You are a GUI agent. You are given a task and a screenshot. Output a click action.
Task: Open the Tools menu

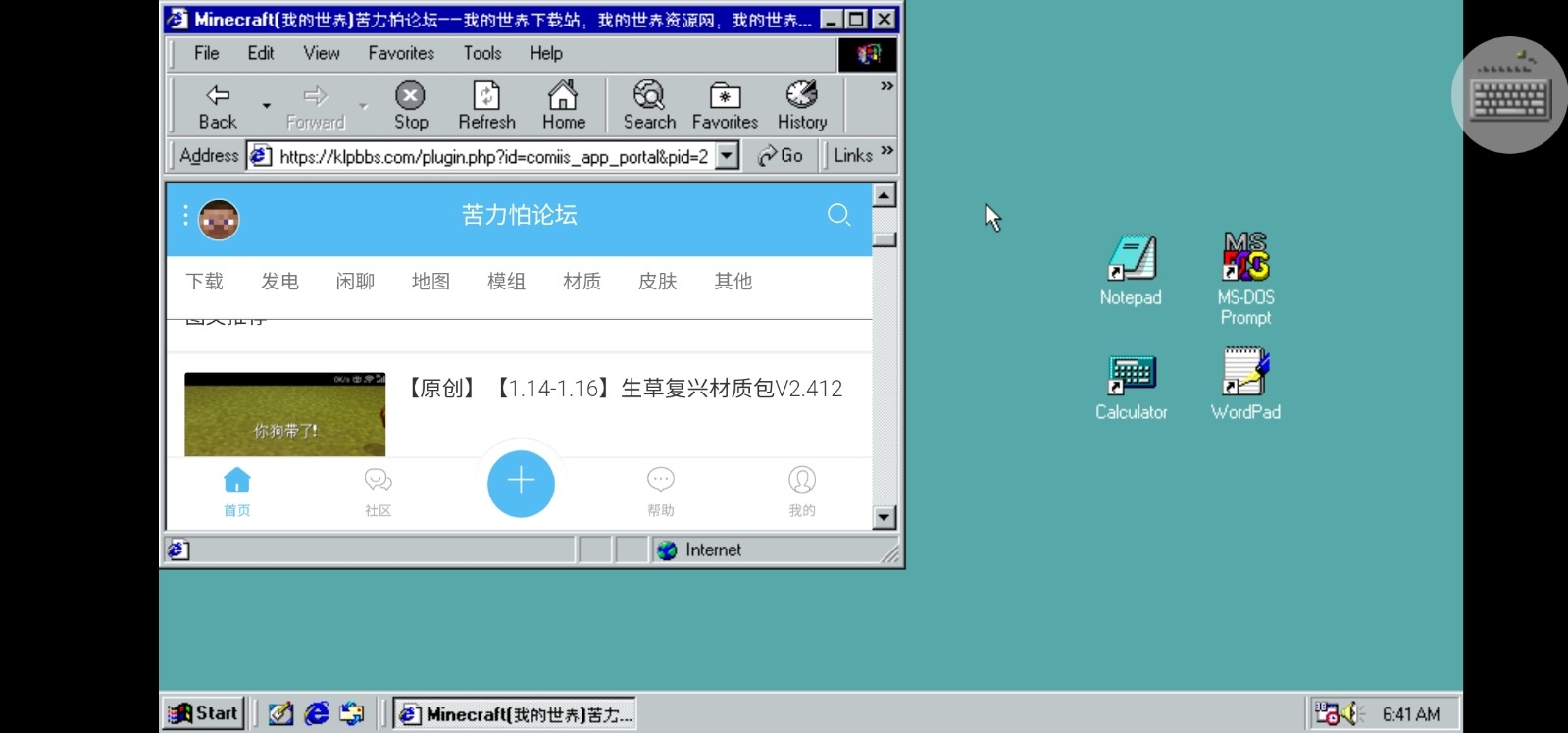point(482,53)
